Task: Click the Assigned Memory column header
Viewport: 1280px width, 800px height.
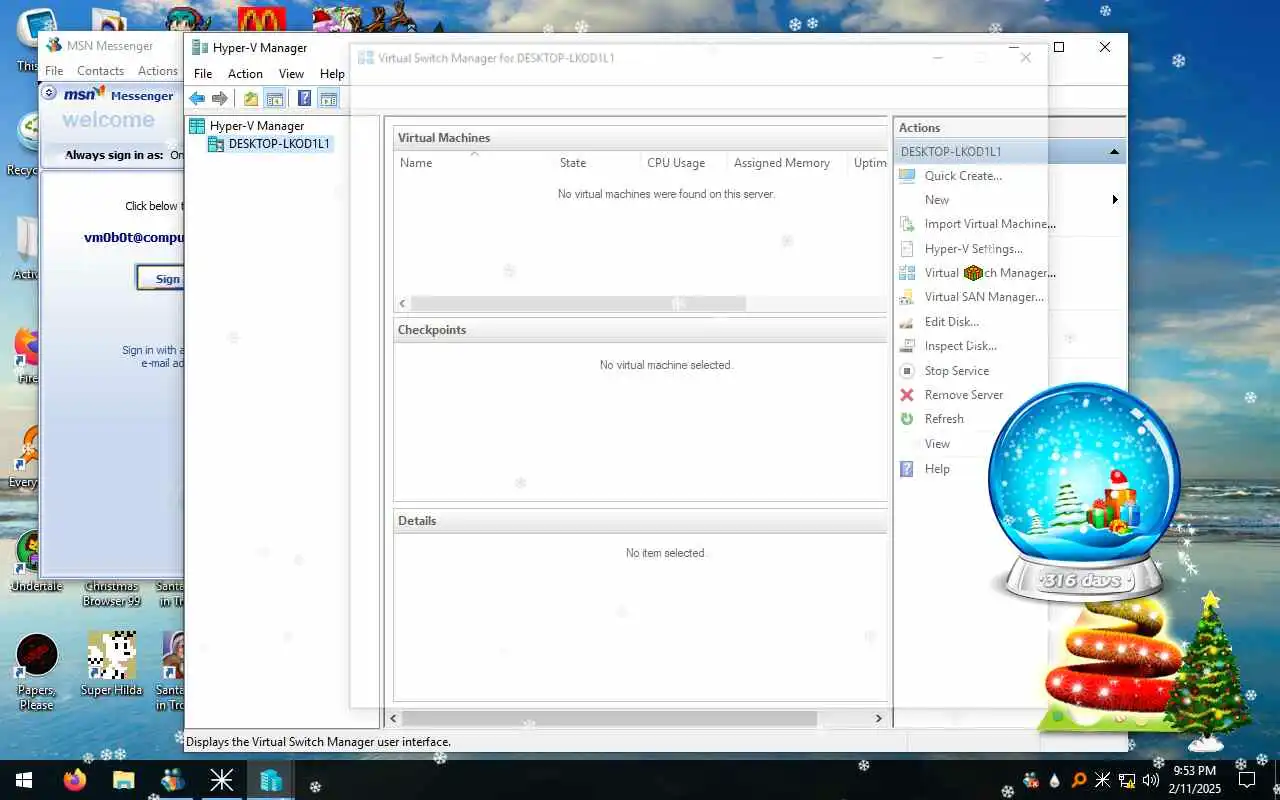Action: (787, 163)
